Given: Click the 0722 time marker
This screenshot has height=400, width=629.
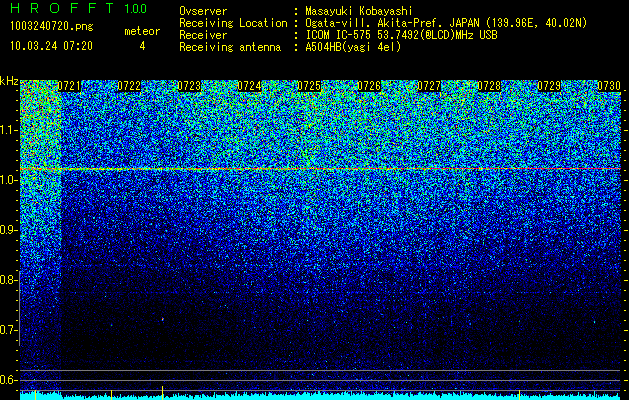Looking at the screenshot, I should coord(129,86).
